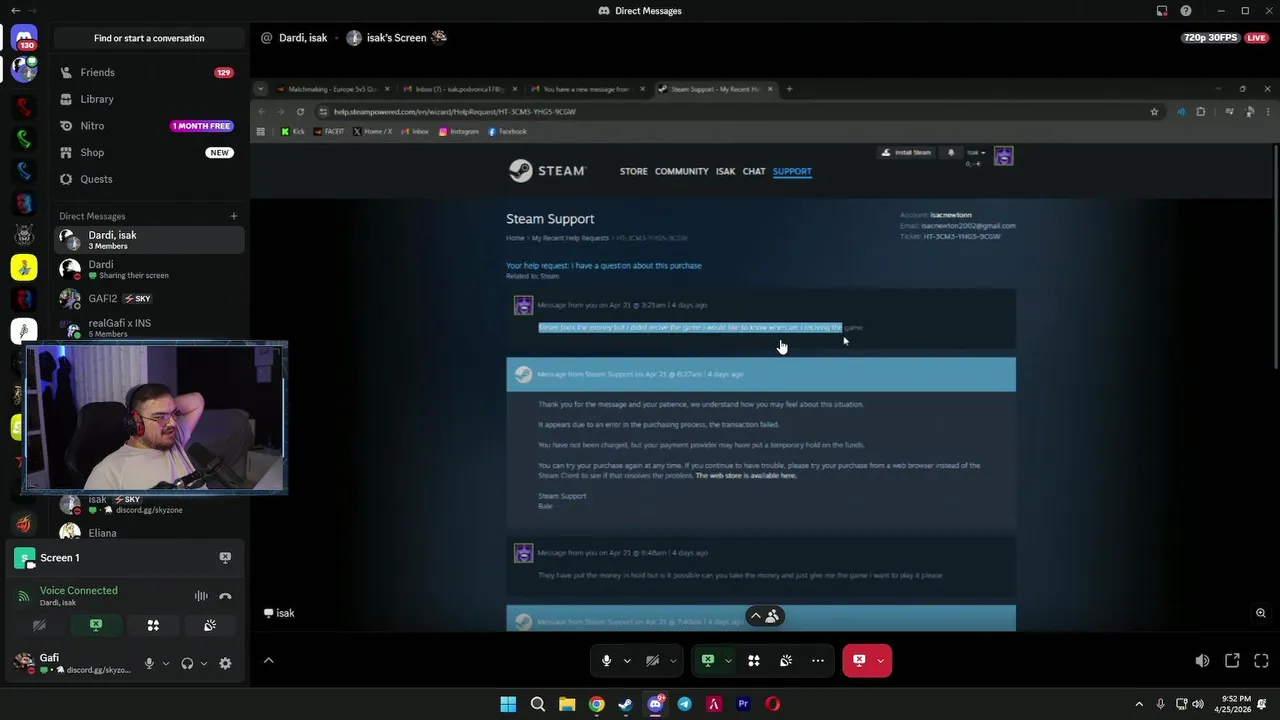Open Google Chrome from taskbar
The height and width of the screenshot is (720, 1280).
pos(597,704)
